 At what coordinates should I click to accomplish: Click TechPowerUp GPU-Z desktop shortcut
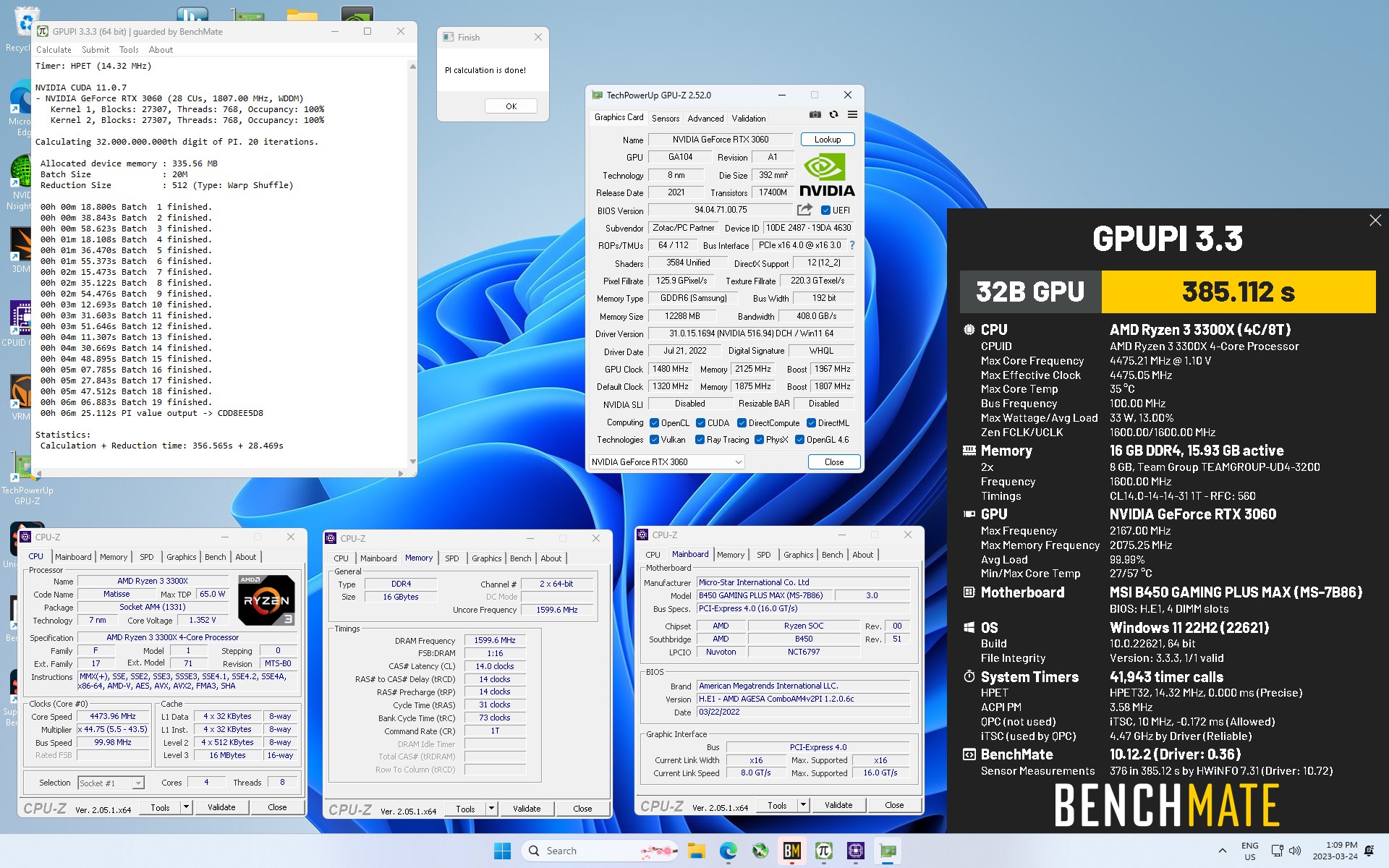pyautogui.click(x=27, y=477)
